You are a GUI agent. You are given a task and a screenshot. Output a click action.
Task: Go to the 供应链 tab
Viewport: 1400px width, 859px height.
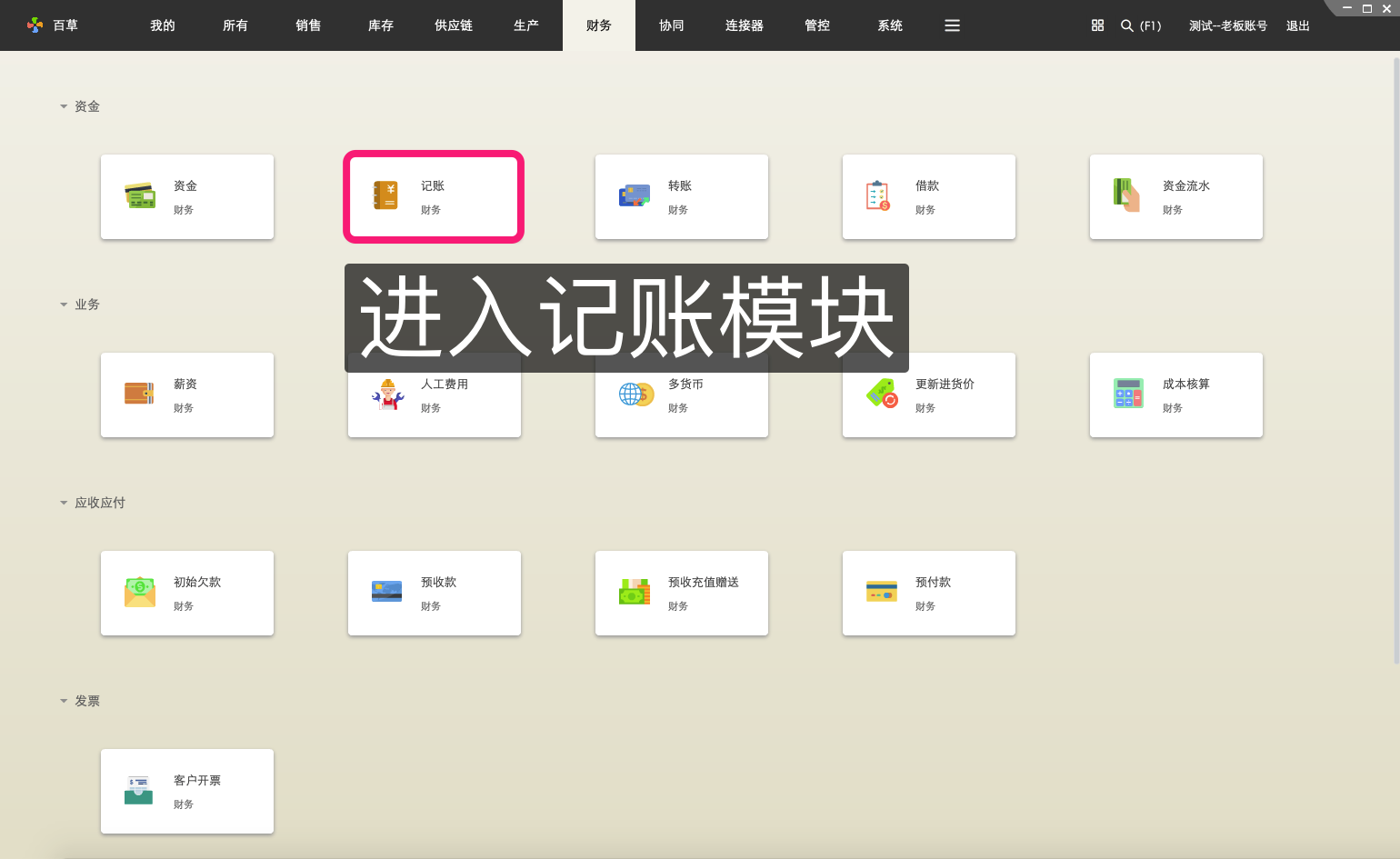(454, 25)
